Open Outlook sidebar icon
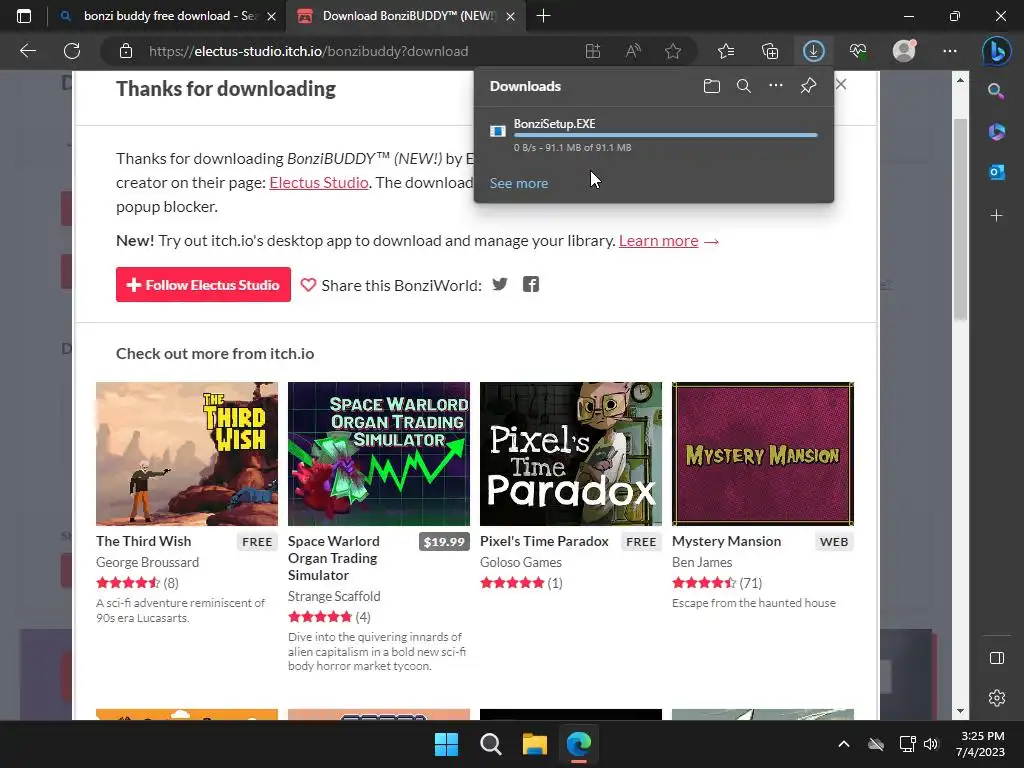The image size is (1024, 768). tap(996, 172)
